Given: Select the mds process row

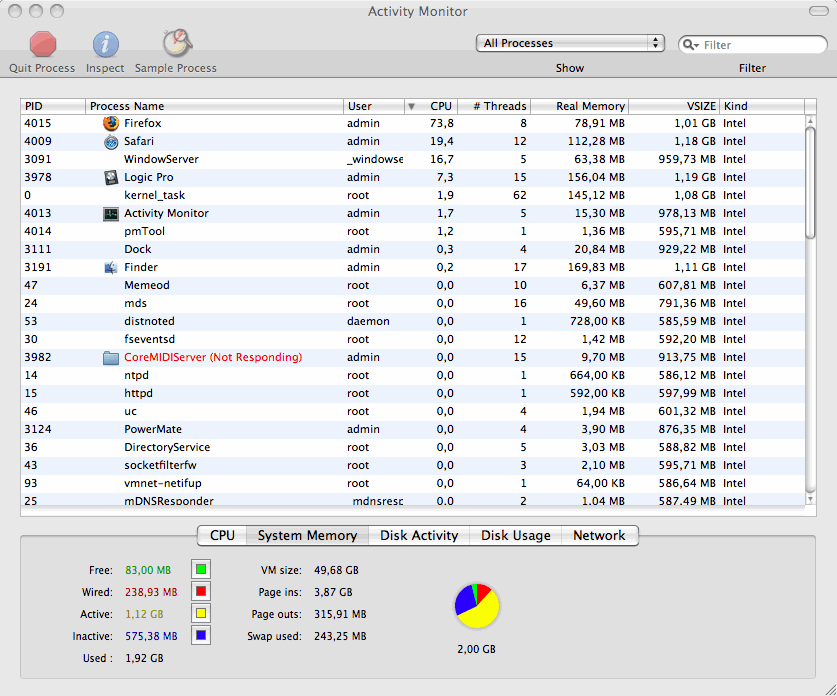Looking at the screenshot, I should pos(413,303).
